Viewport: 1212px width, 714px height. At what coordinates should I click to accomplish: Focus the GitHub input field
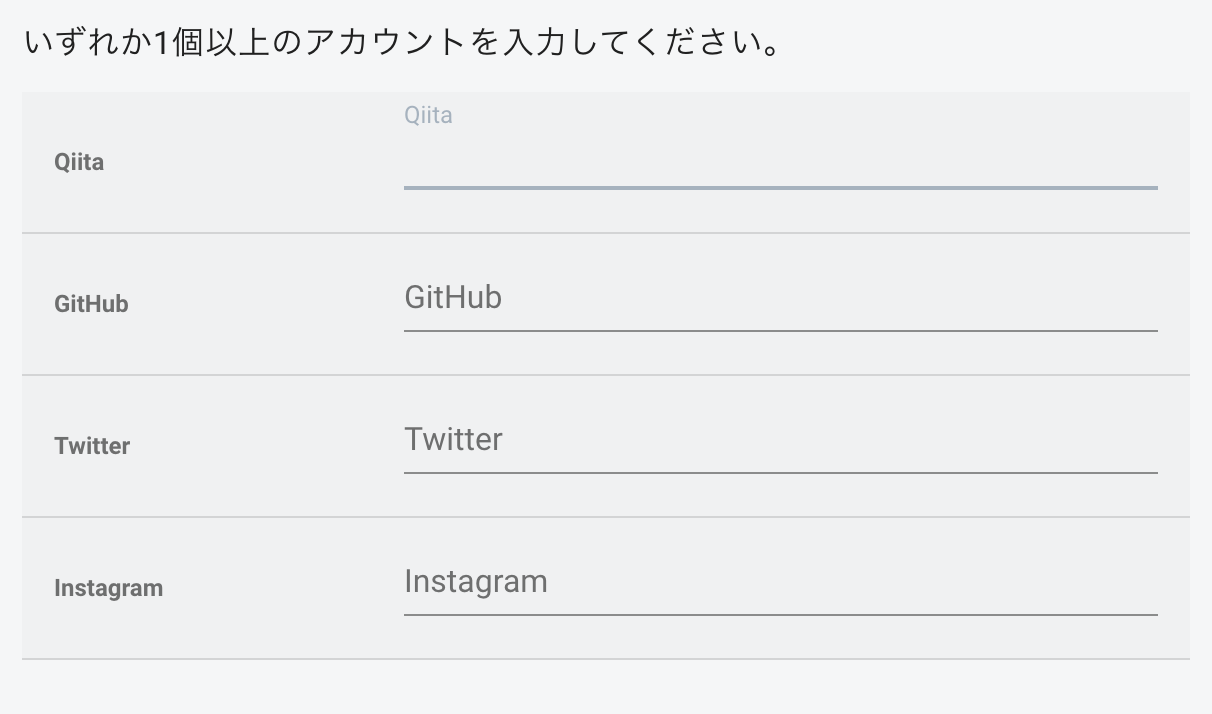click(780, 299)
